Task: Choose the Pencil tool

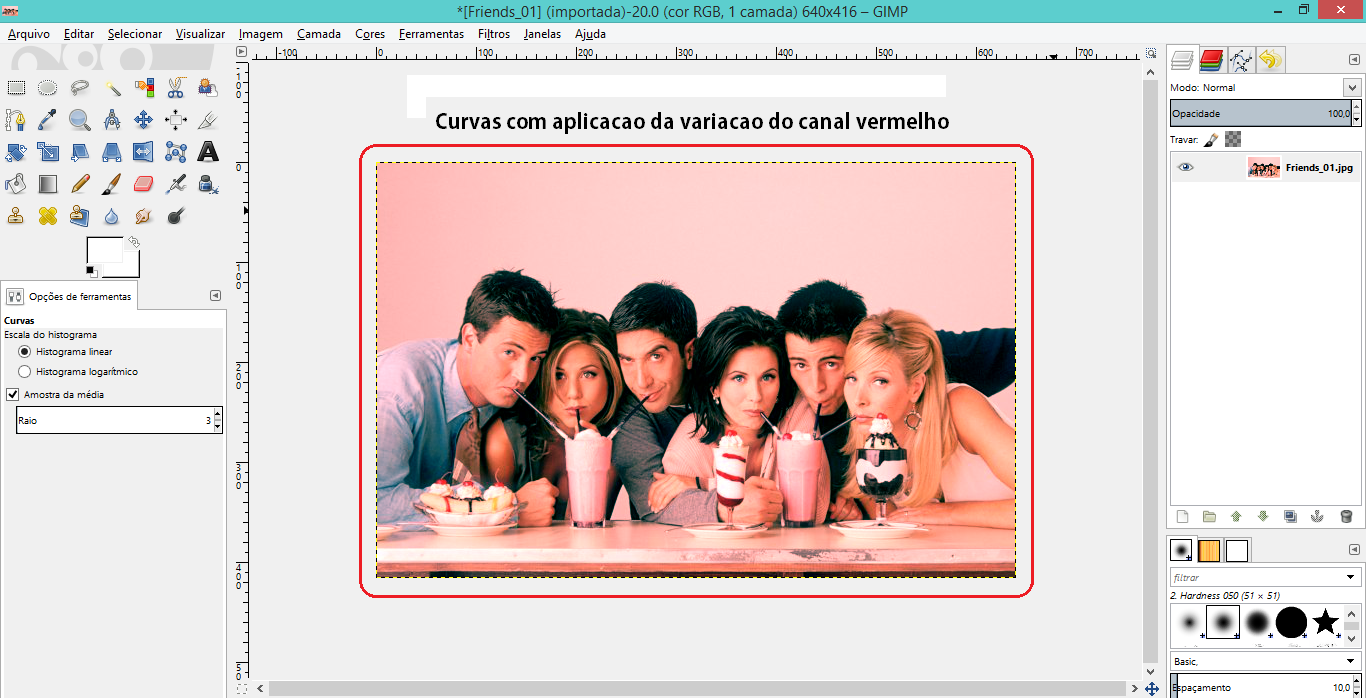Action: [79, 184]
